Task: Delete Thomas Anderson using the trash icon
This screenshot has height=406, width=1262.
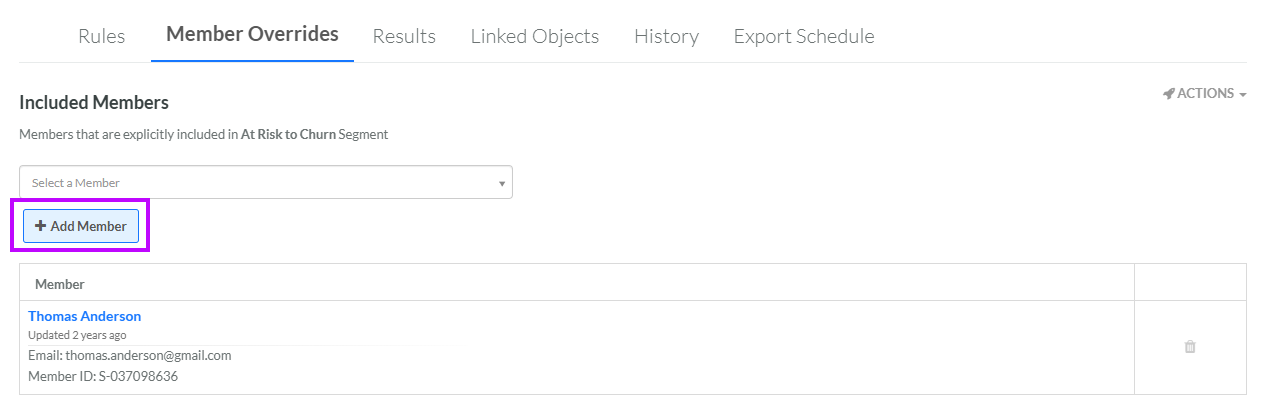Action: [x=1190, y=347]
